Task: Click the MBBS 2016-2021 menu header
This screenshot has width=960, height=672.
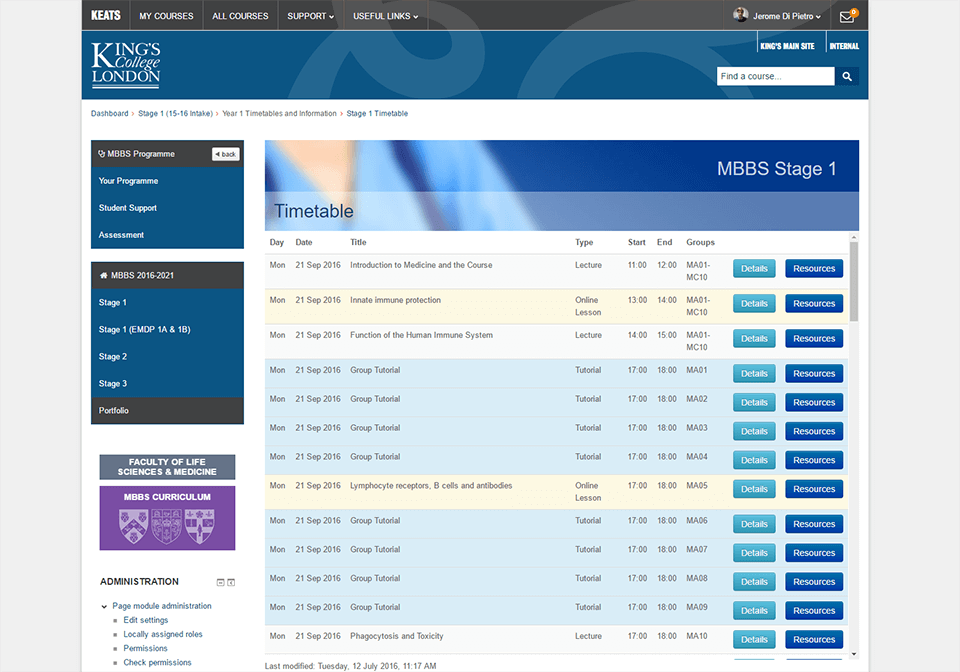Action: (x=167, y=275)
